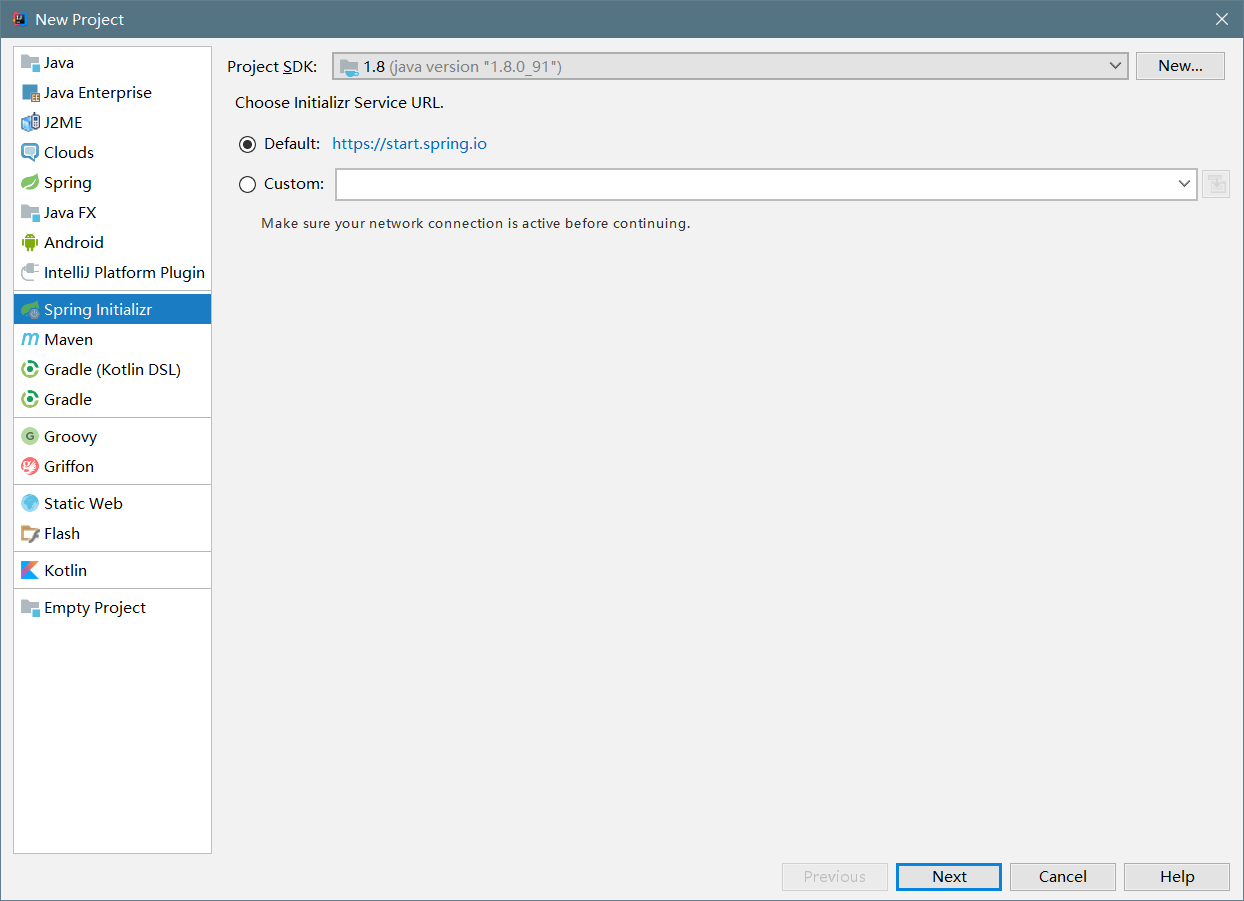Click the Groovy G icon
Screen dimensions: 1244x901
tap(30, 437)
